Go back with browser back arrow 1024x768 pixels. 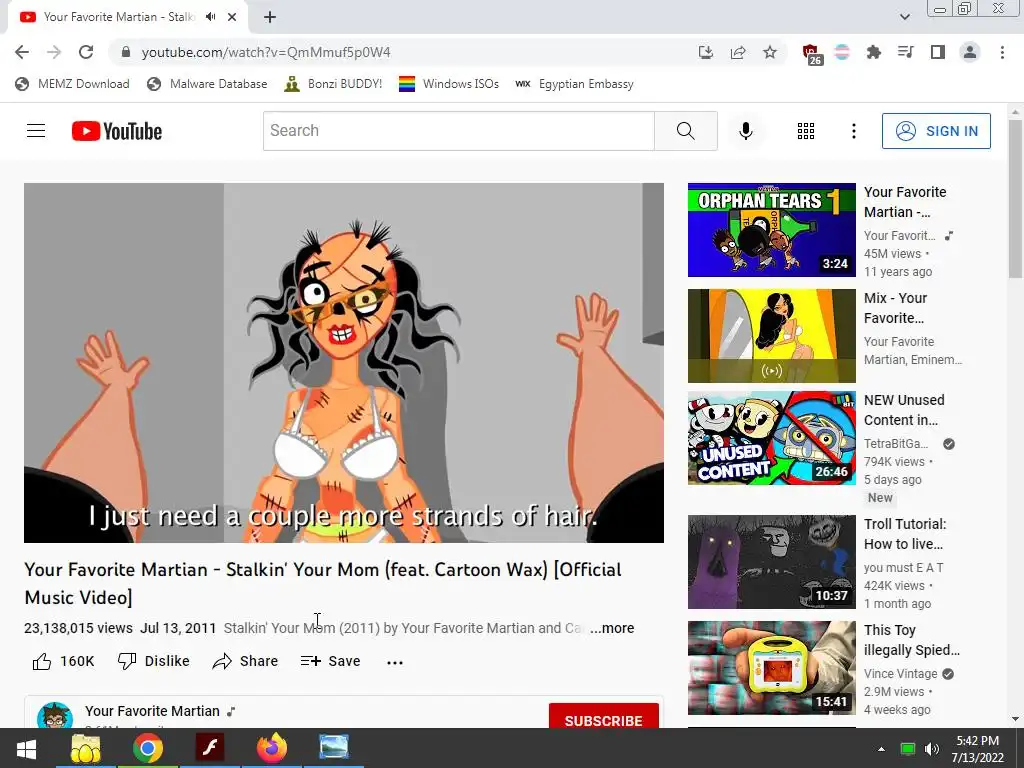(22, 52)
